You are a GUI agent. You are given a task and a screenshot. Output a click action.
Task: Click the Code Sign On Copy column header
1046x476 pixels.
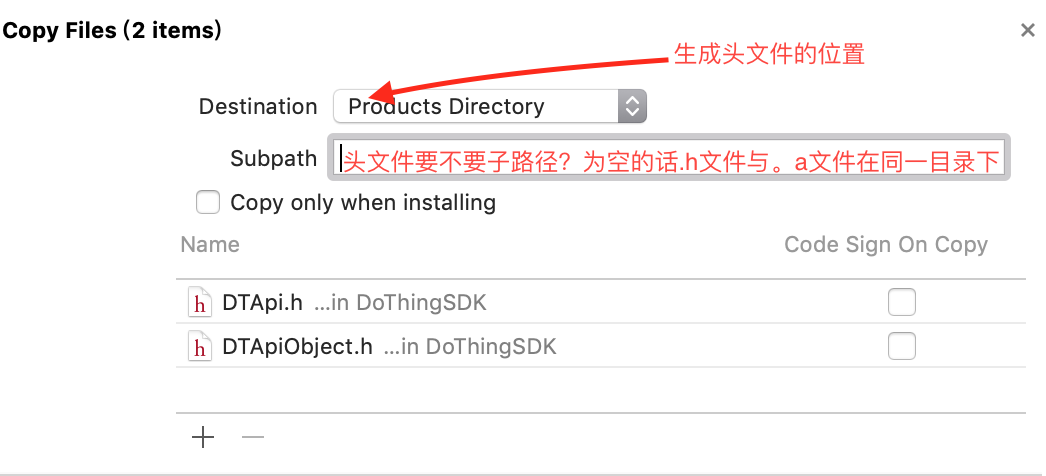886,245
